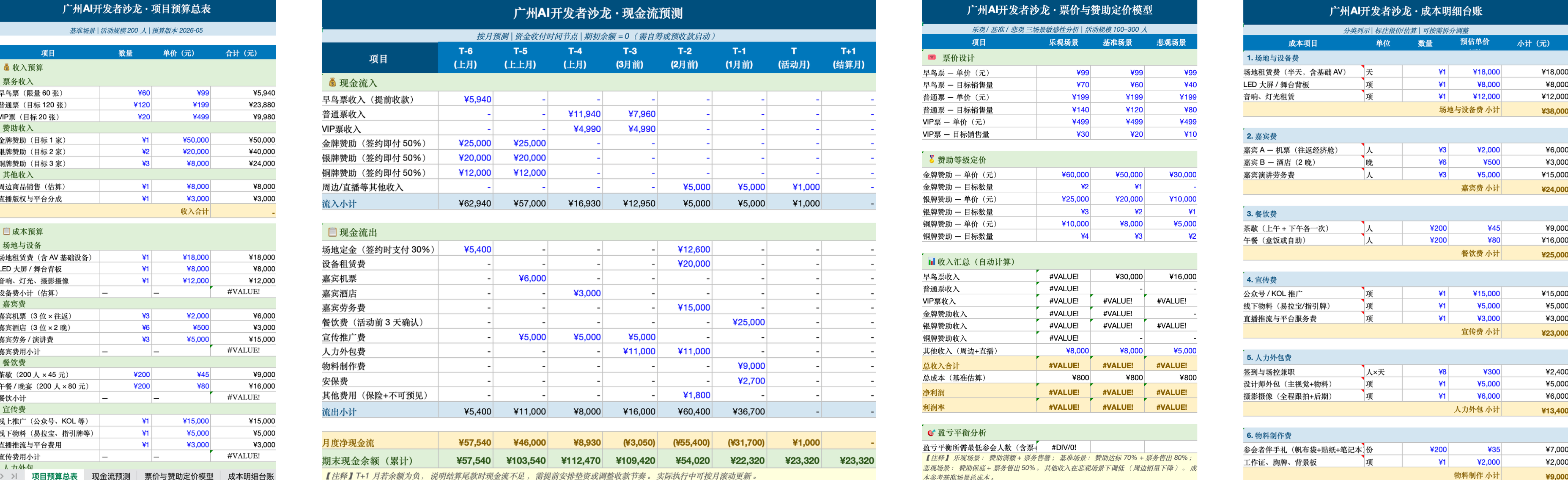Screen dimensions: 1568x480
Task: Select the 乐观场景 column header
Action: (1064, 43)
